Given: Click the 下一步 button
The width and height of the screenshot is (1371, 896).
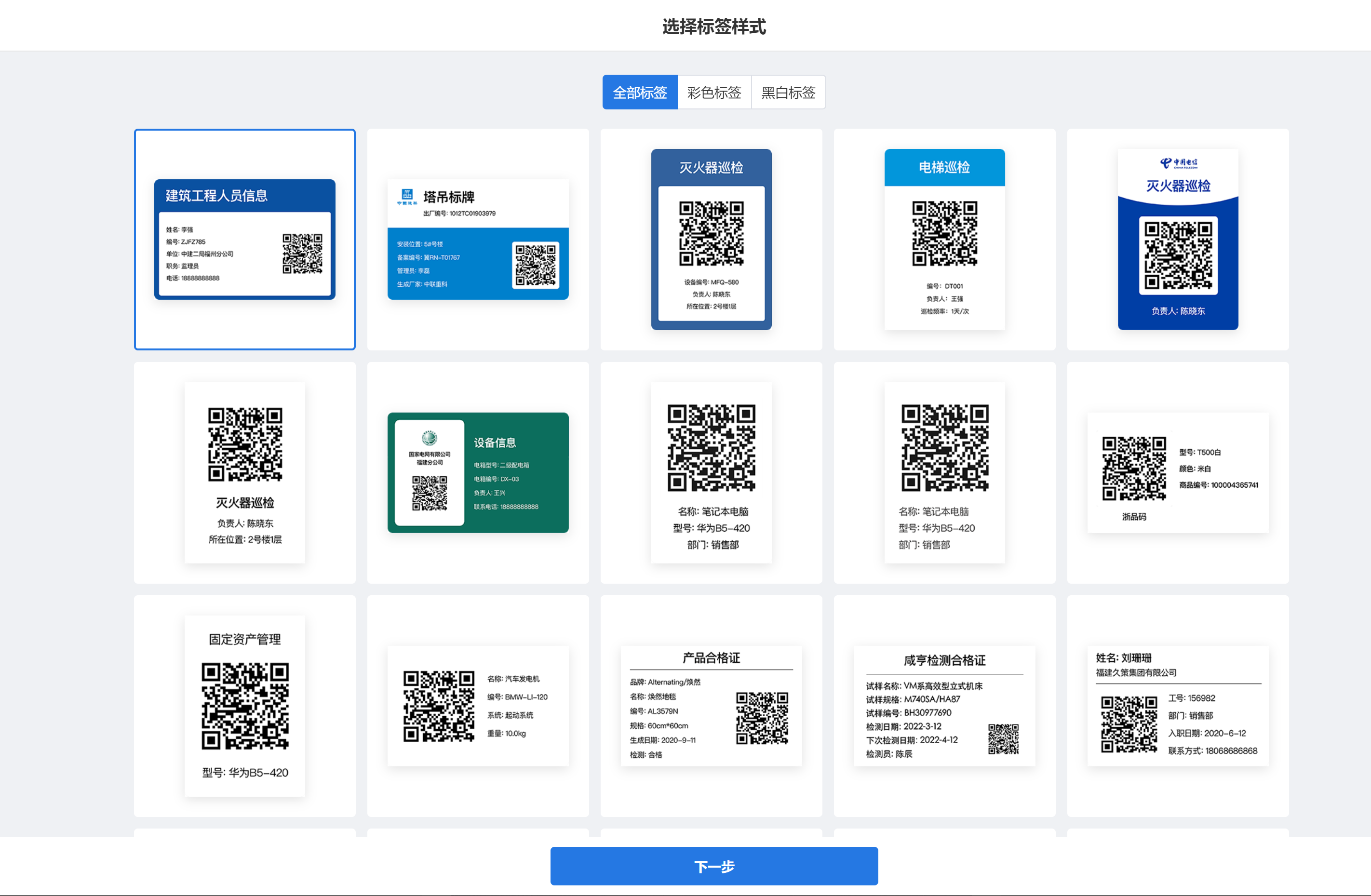Looking at the screenshot, I should tap(714, 866).
